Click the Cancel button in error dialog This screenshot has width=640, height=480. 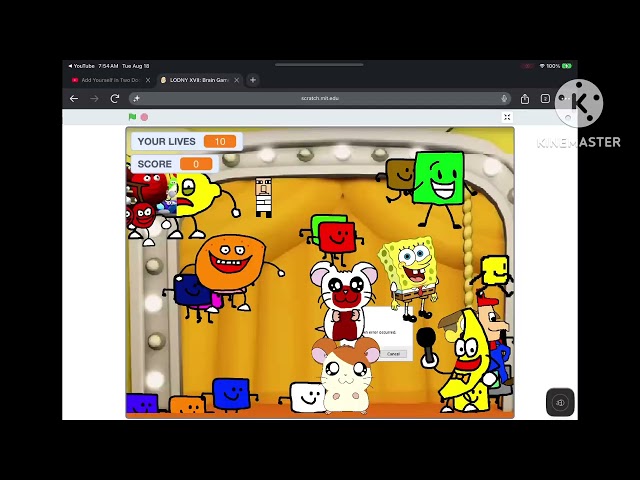393,354
